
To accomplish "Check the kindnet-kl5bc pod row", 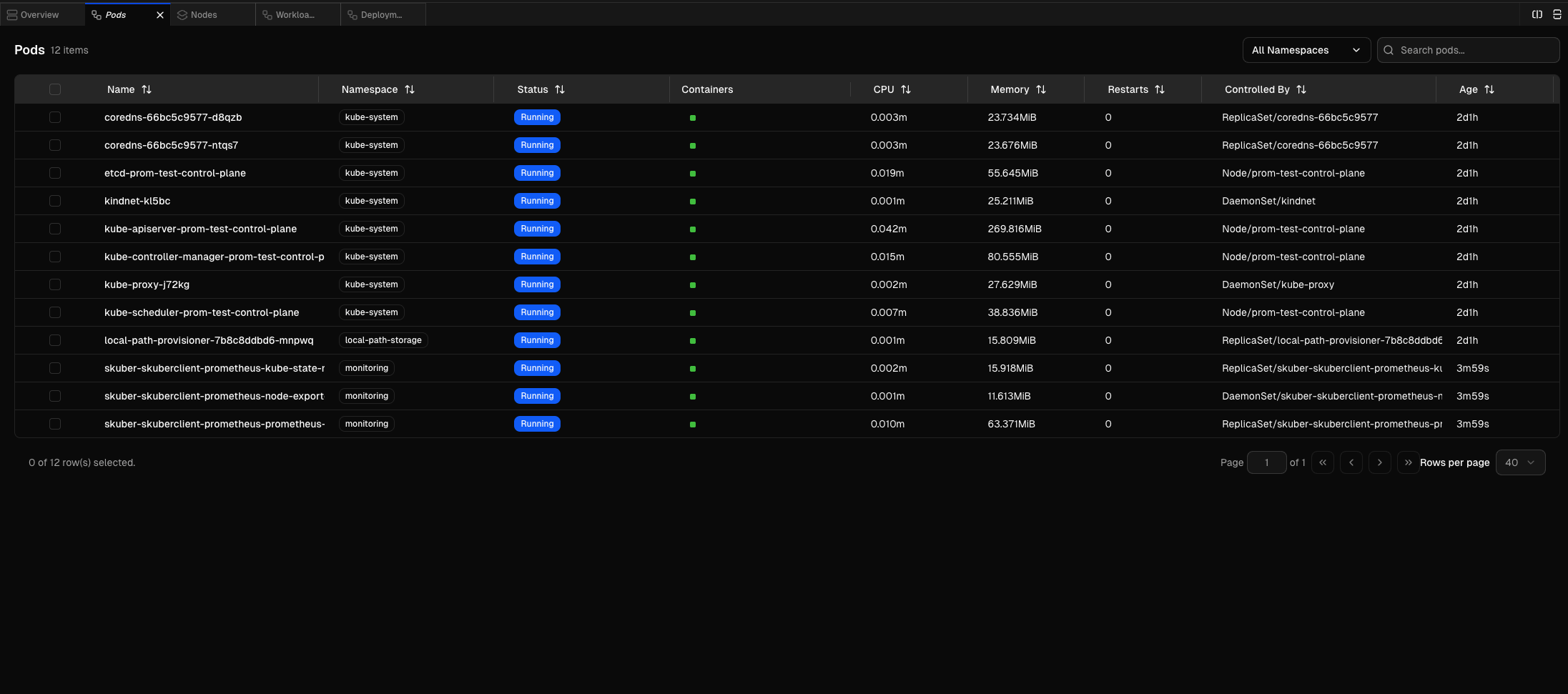I will click(x=55, y=201).
